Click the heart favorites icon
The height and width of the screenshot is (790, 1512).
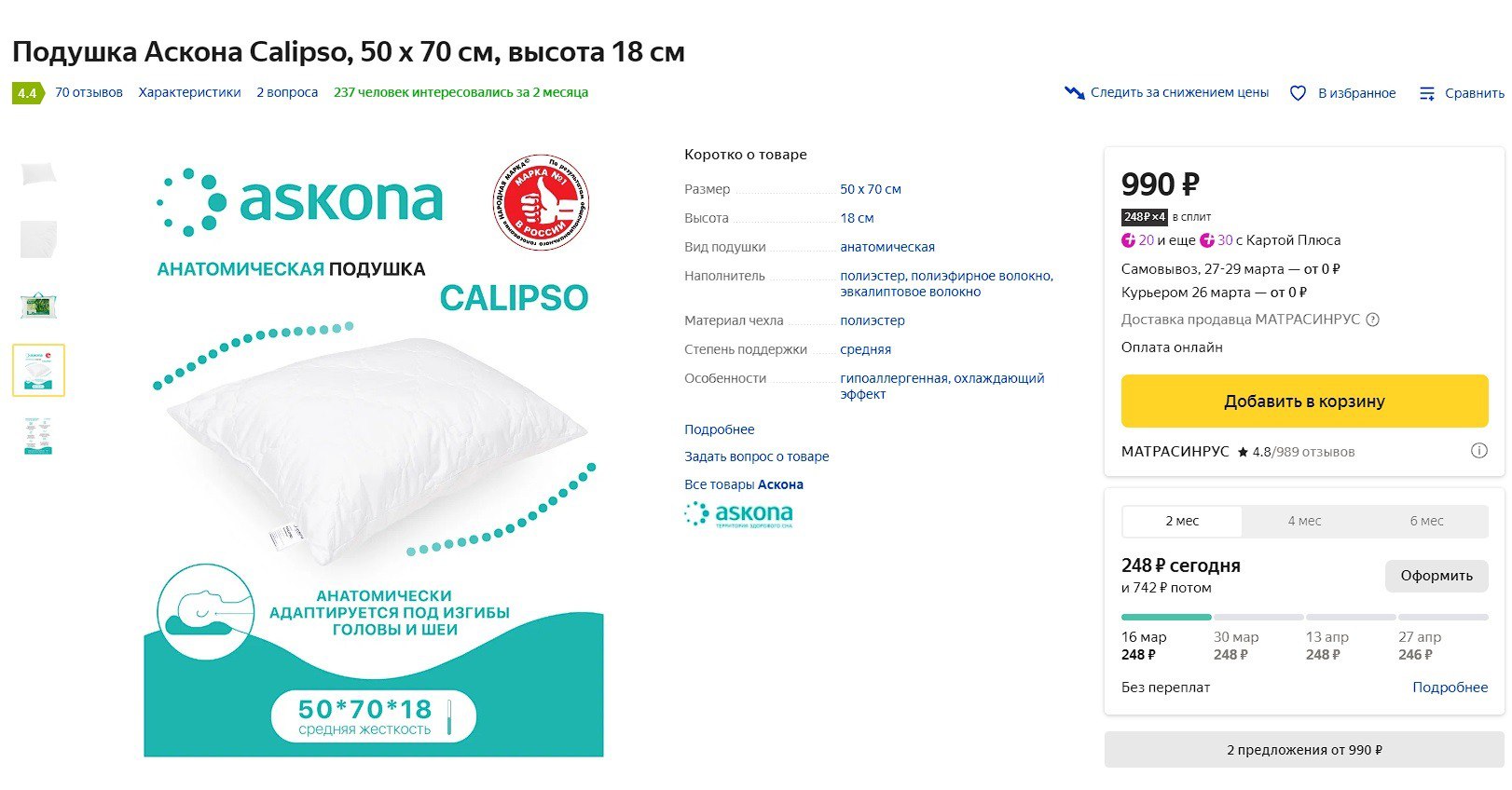pyautogui.click(x=1298, y=93)
